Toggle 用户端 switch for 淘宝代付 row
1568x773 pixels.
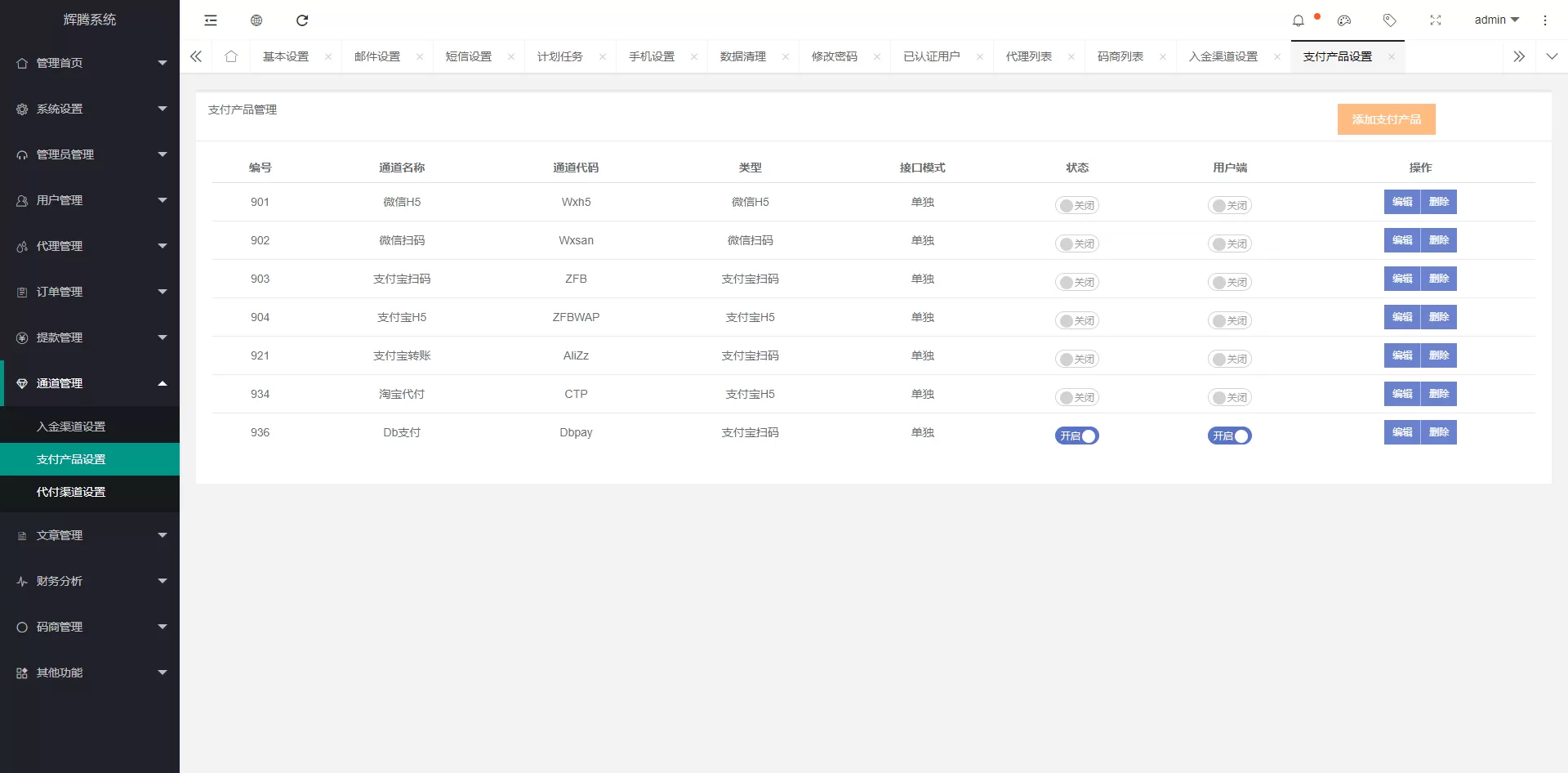pos(1229,397)
